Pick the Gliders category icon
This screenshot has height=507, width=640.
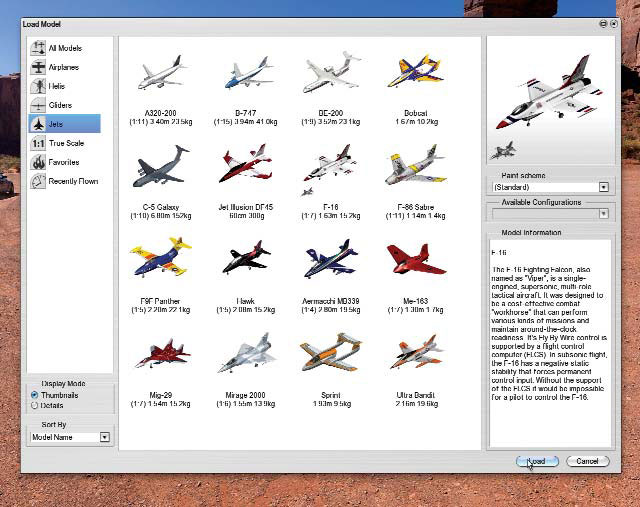38,105
